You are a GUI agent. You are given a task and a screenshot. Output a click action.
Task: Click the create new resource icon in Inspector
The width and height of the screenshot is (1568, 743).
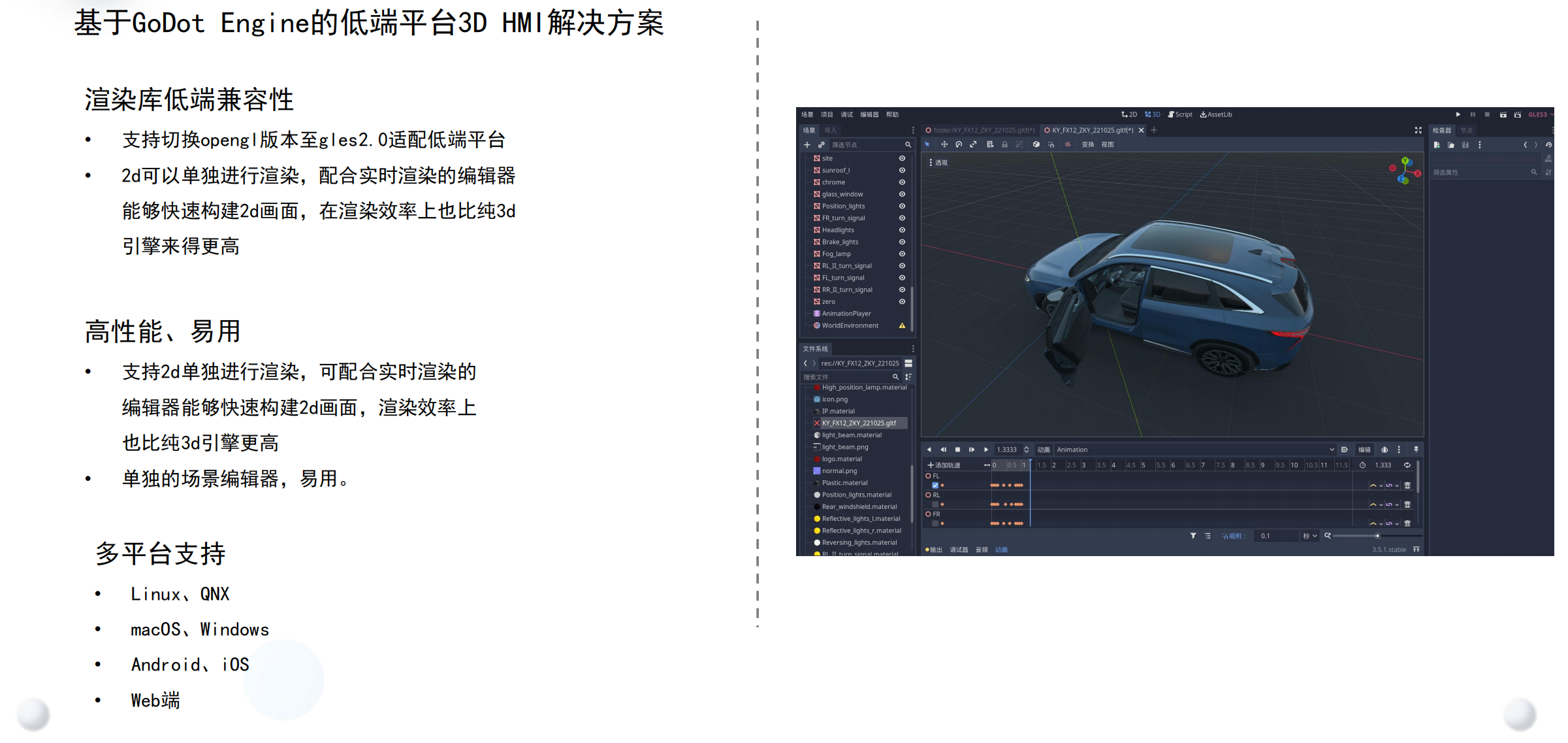click(1437, 145)
